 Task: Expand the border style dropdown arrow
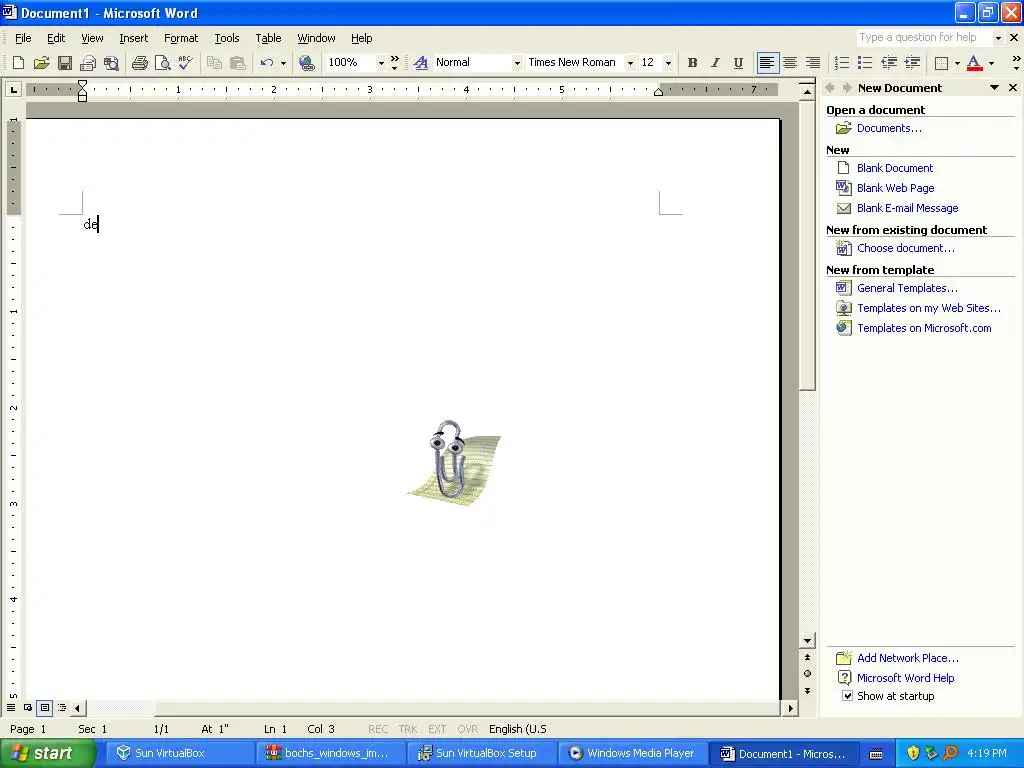957,63
